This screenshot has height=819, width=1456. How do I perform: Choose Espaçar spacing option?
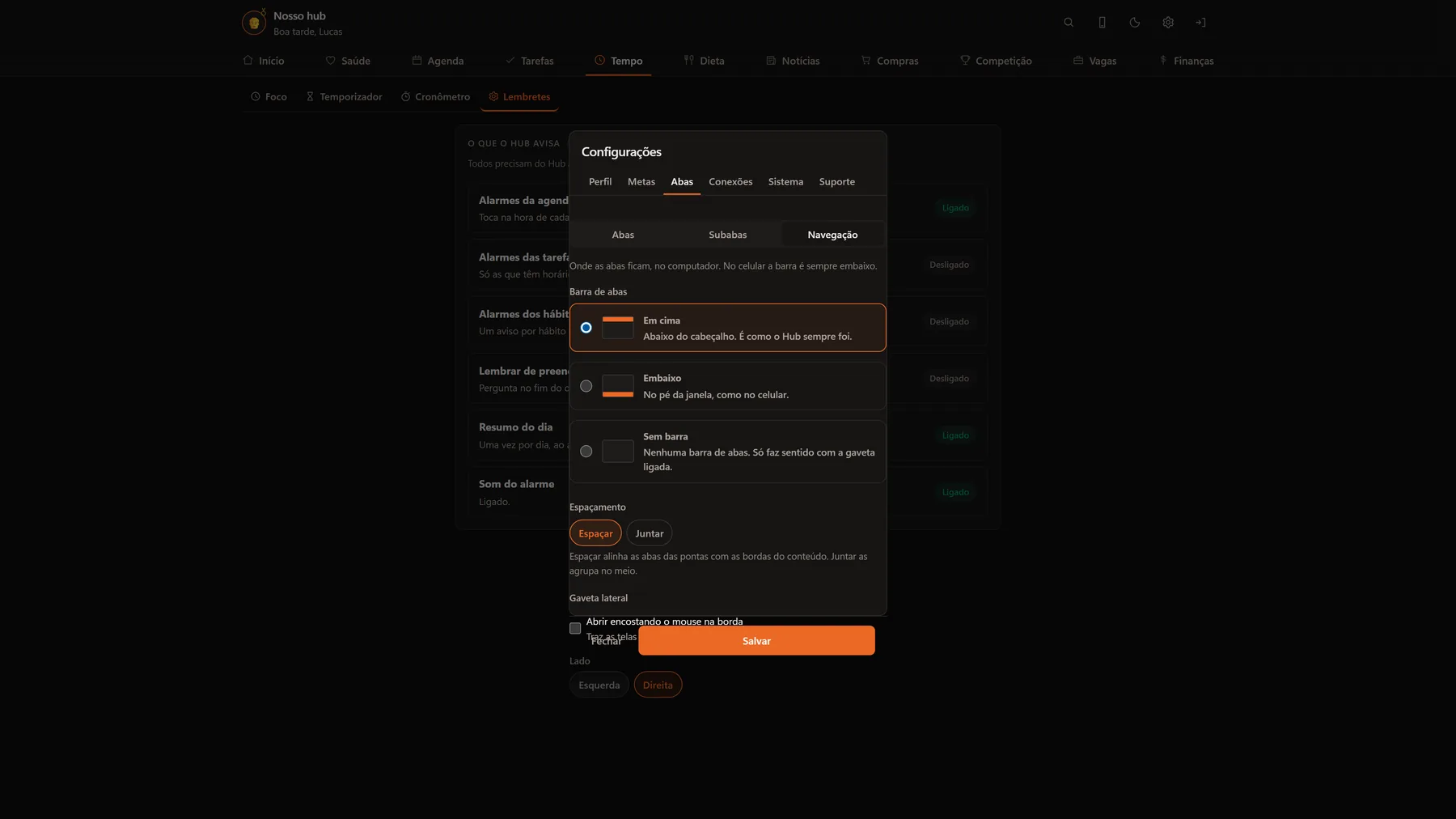coord(595,533)
